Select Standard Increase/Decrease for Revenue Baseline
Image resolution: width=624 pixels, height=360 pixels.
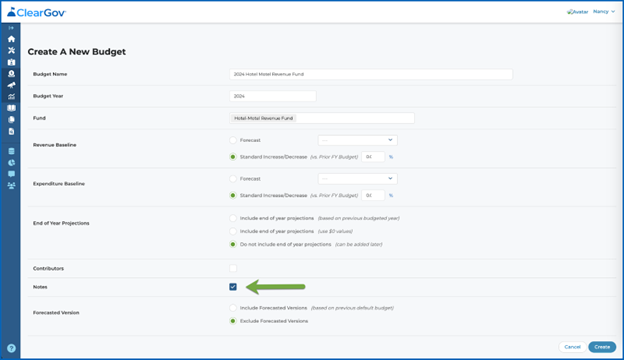pyautogui.click(x=233, y=157)
